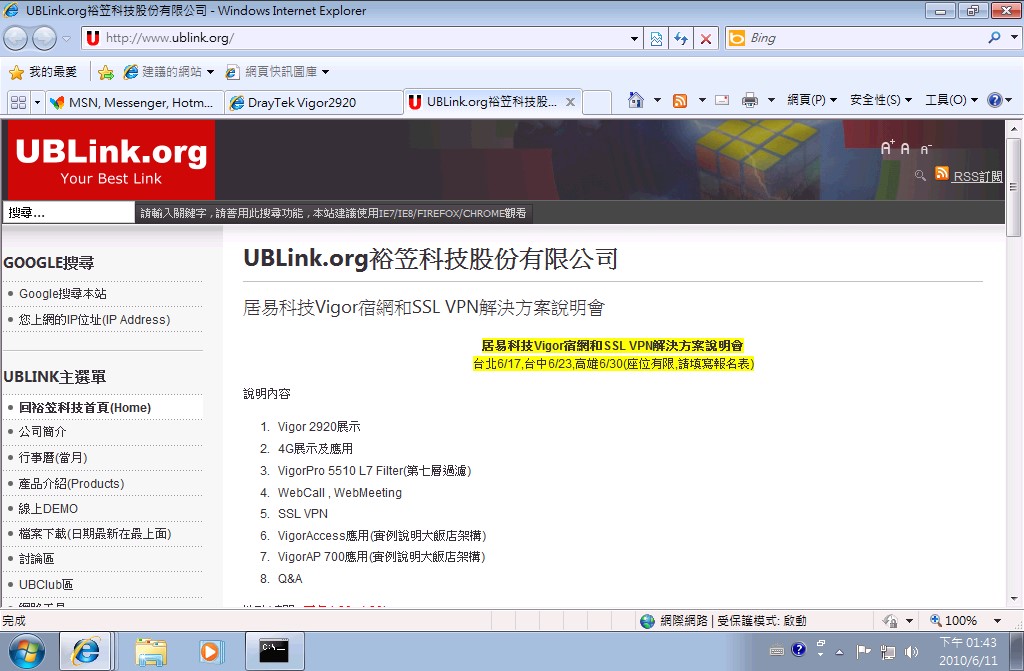
Task: Switch to DrayTek Vigor2920 tab
Action: [x=313, y=103]
